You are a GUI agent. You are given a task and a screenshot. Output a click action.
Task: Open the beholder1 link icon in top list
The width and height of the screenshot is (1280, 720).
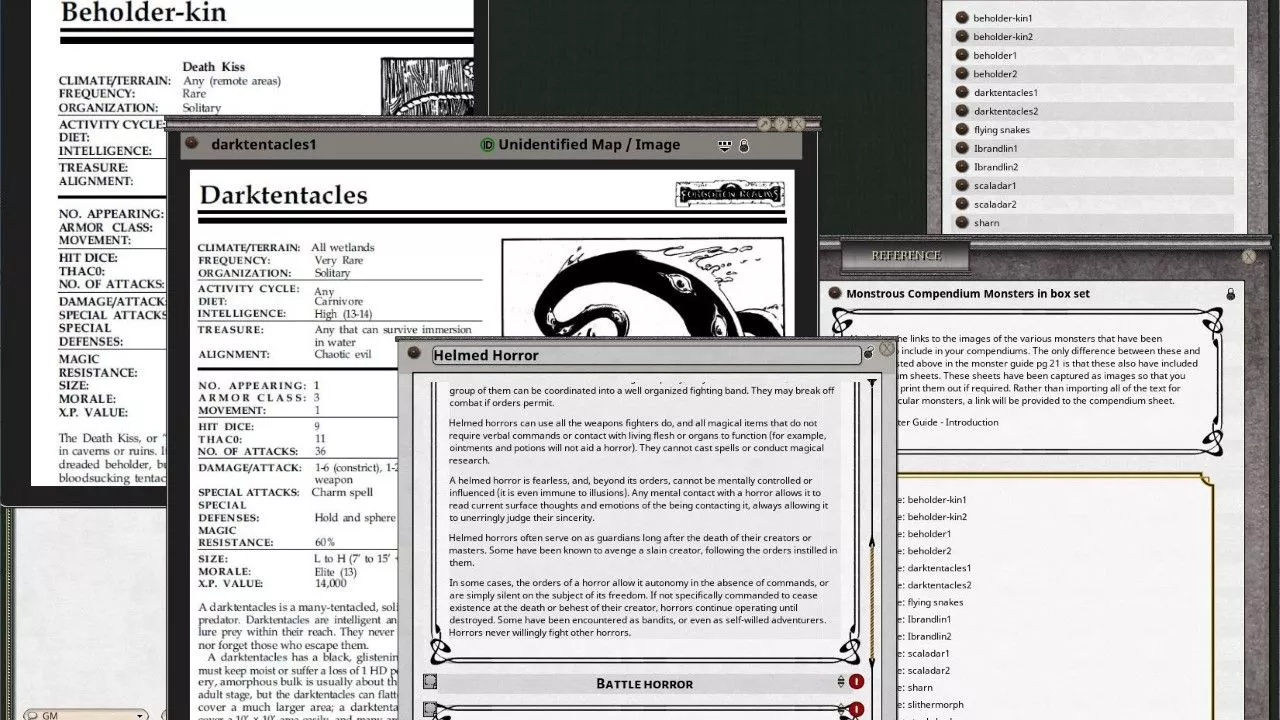click(x=962, y=55)
